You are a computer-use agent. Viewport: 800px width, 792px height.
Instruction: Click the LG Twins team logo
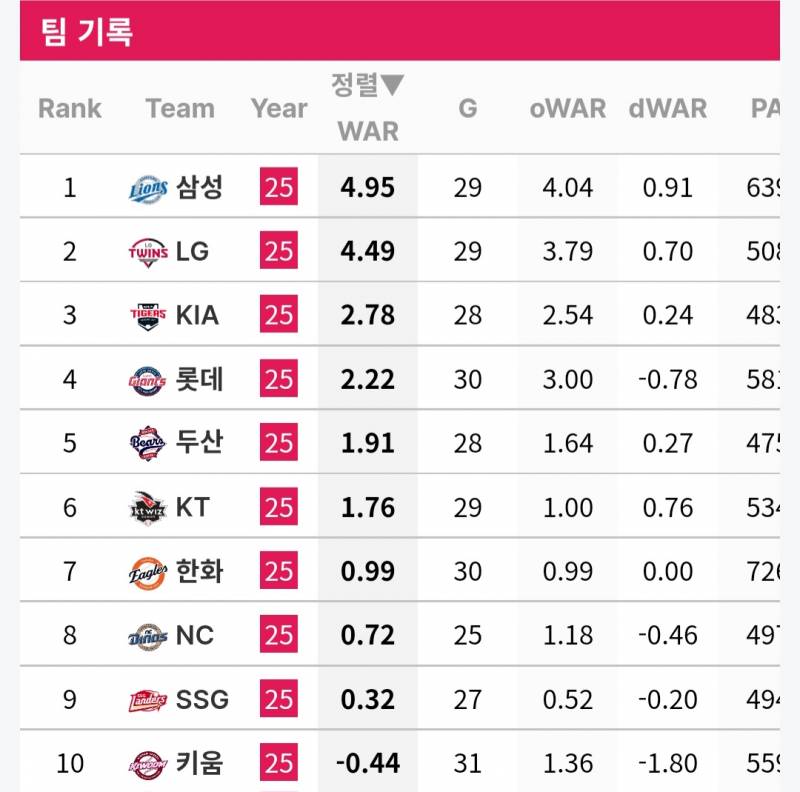coord(148,252)
